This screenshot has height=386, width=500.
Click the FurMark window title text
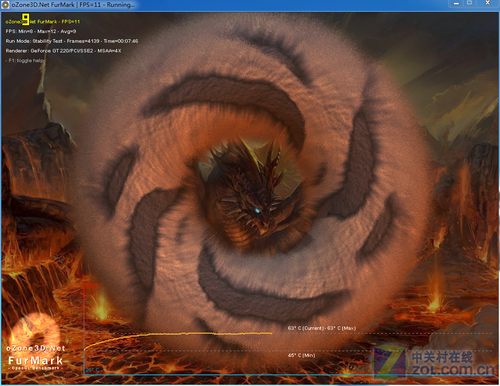pyautogui.click(x=73, y=5)
